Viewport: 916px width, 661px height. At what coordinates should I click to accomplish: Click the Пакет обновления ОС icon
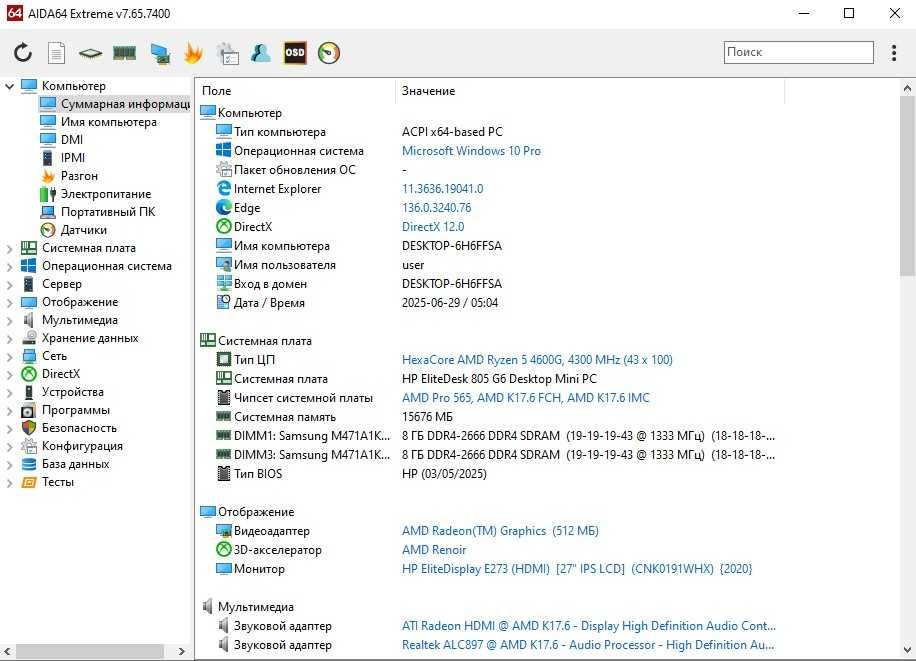(223, 169)
